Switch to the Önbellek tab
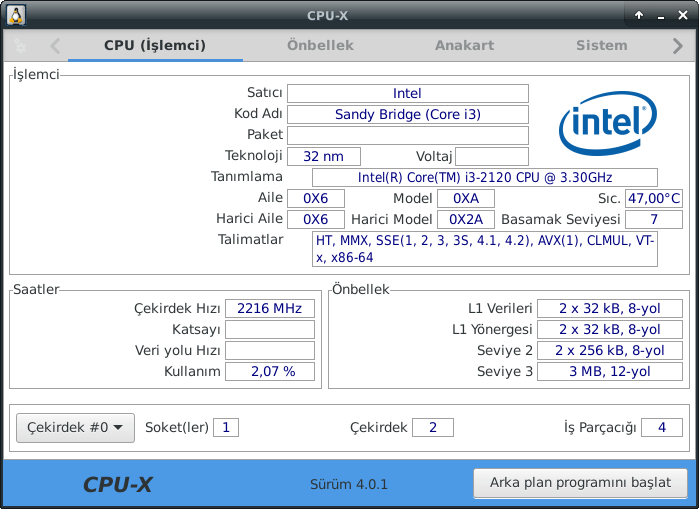The image size is (699, 509). pyautogui.click(x=320, y=45)
